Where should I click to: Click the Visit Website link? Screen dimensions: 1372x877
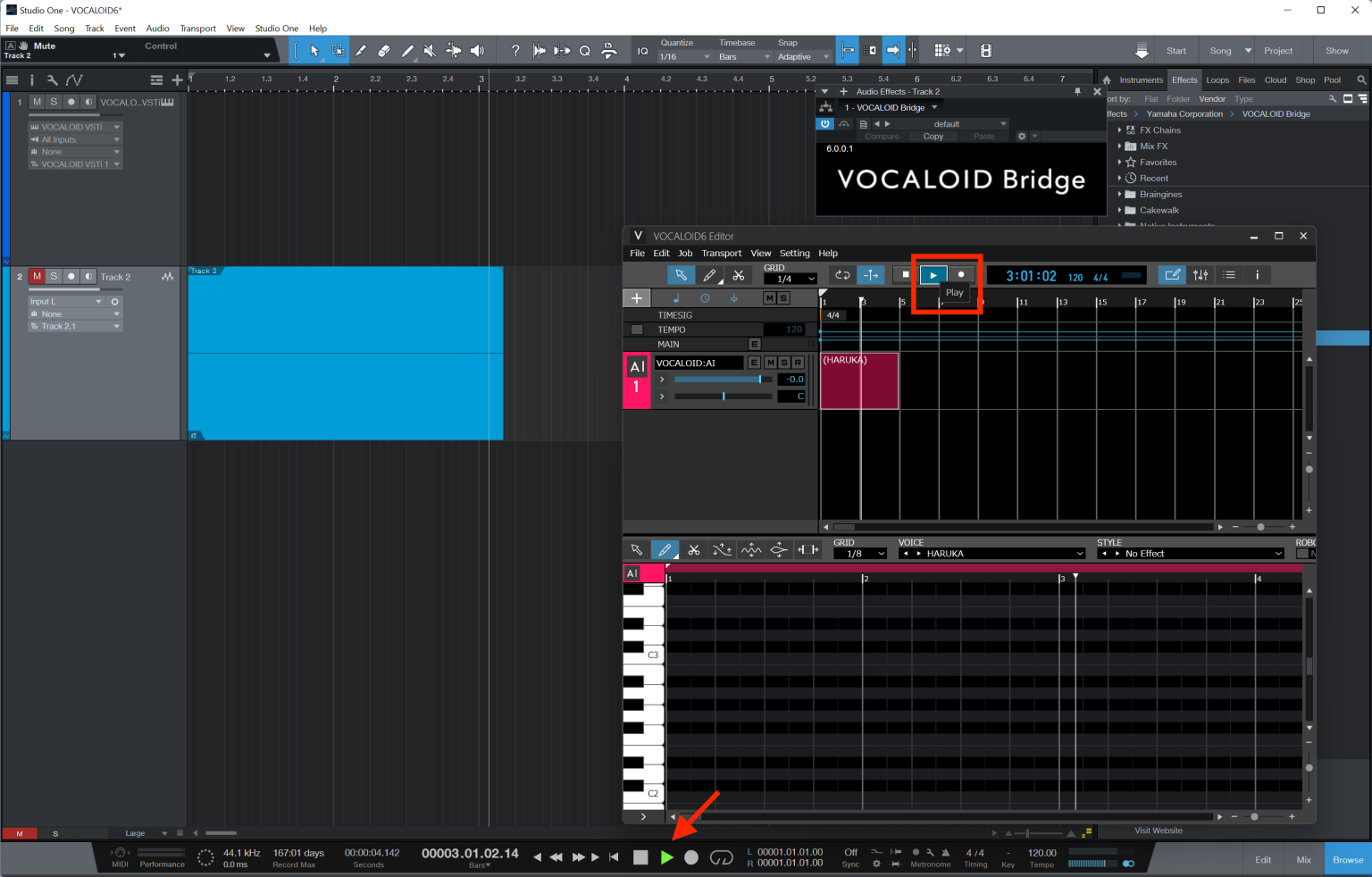click(1158, 831)
